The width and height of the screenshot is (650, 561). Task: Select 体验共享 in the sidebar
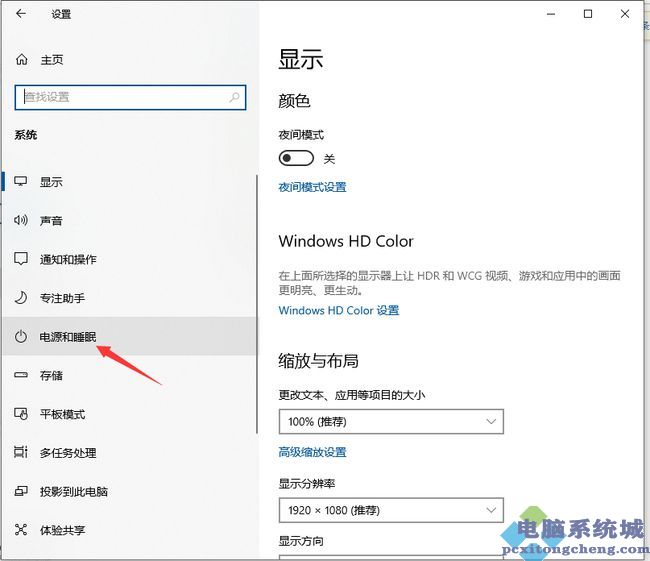[62, 530]
